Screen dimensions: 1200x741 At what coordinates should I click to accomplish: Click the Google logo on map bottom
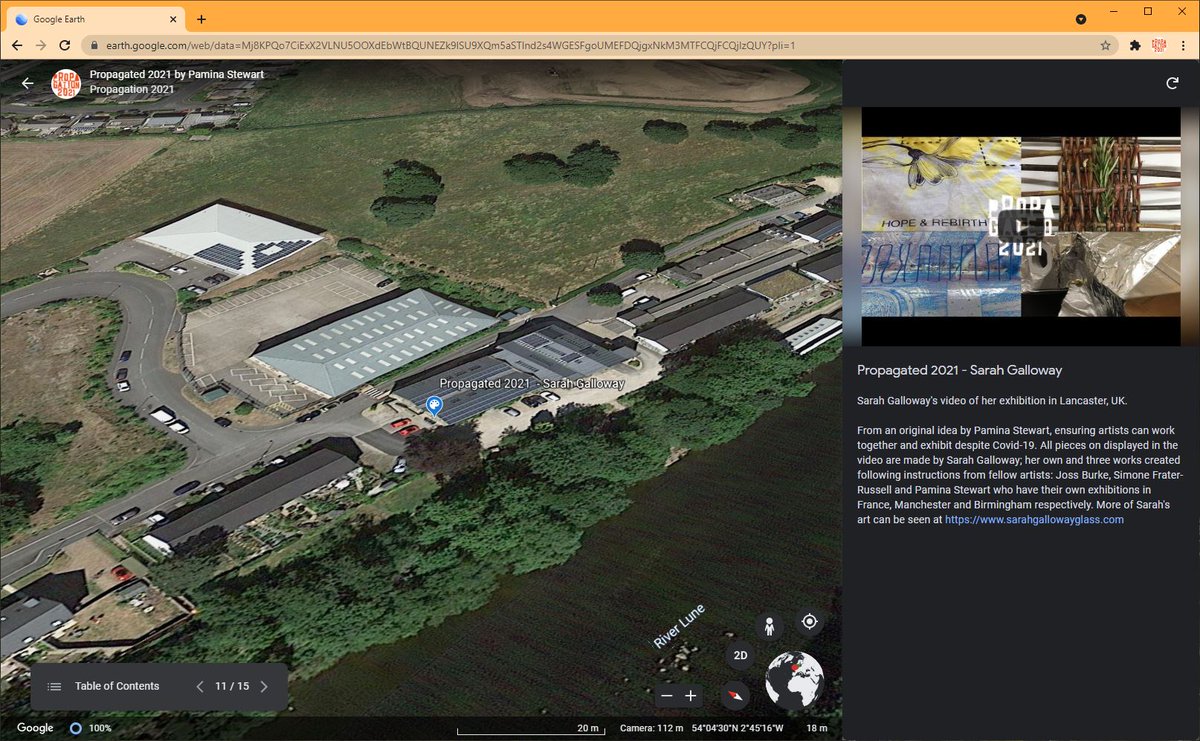[35, 728]
